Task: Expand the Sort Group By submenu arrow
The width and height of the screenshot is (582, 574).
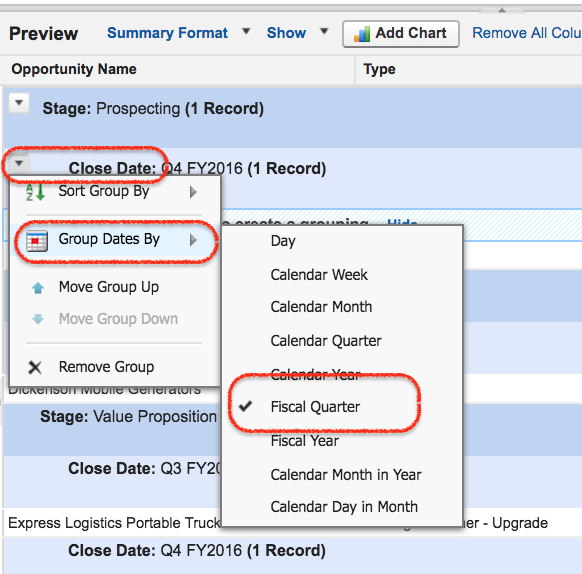Action: pyautogui.click(x=193, y=192)
